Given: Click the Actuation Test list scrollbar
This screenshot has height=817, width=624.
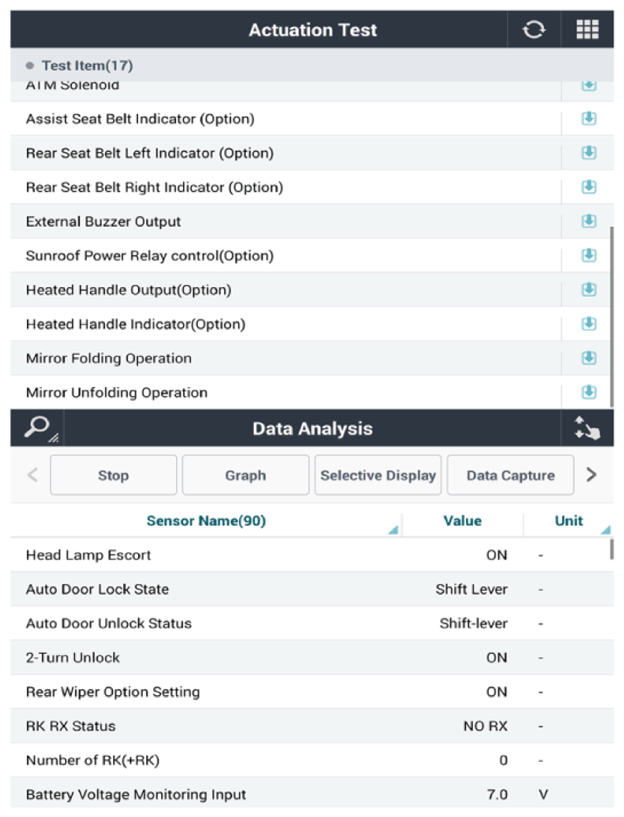Looking at the screenshot, I should coord(611,317).
